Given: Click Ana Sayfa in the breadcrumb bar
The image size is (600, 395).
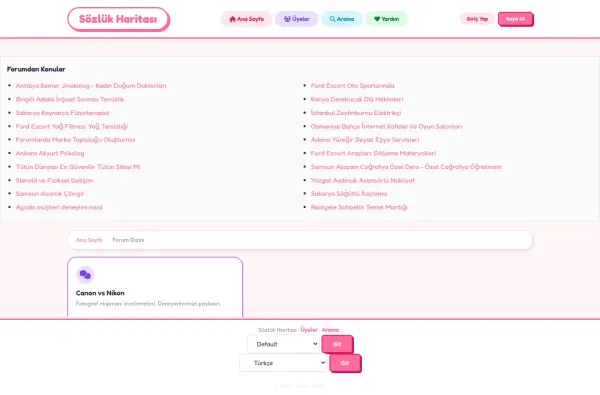Looking at the screenshot, I should 89,240.
